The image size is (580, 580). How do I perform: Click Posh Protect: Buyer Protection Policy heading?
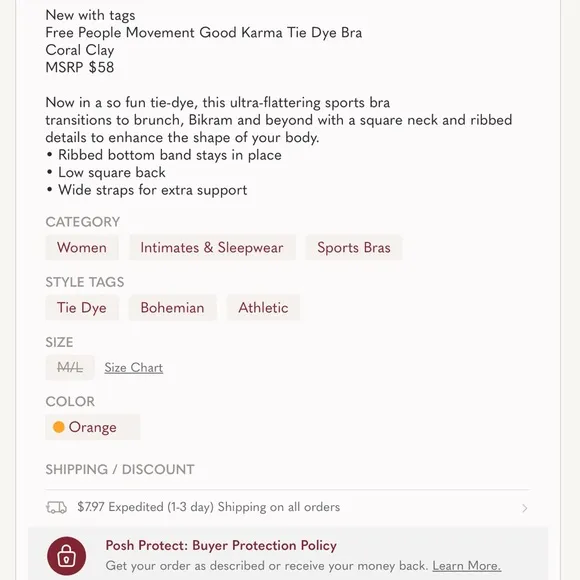[x=221, y=546]
